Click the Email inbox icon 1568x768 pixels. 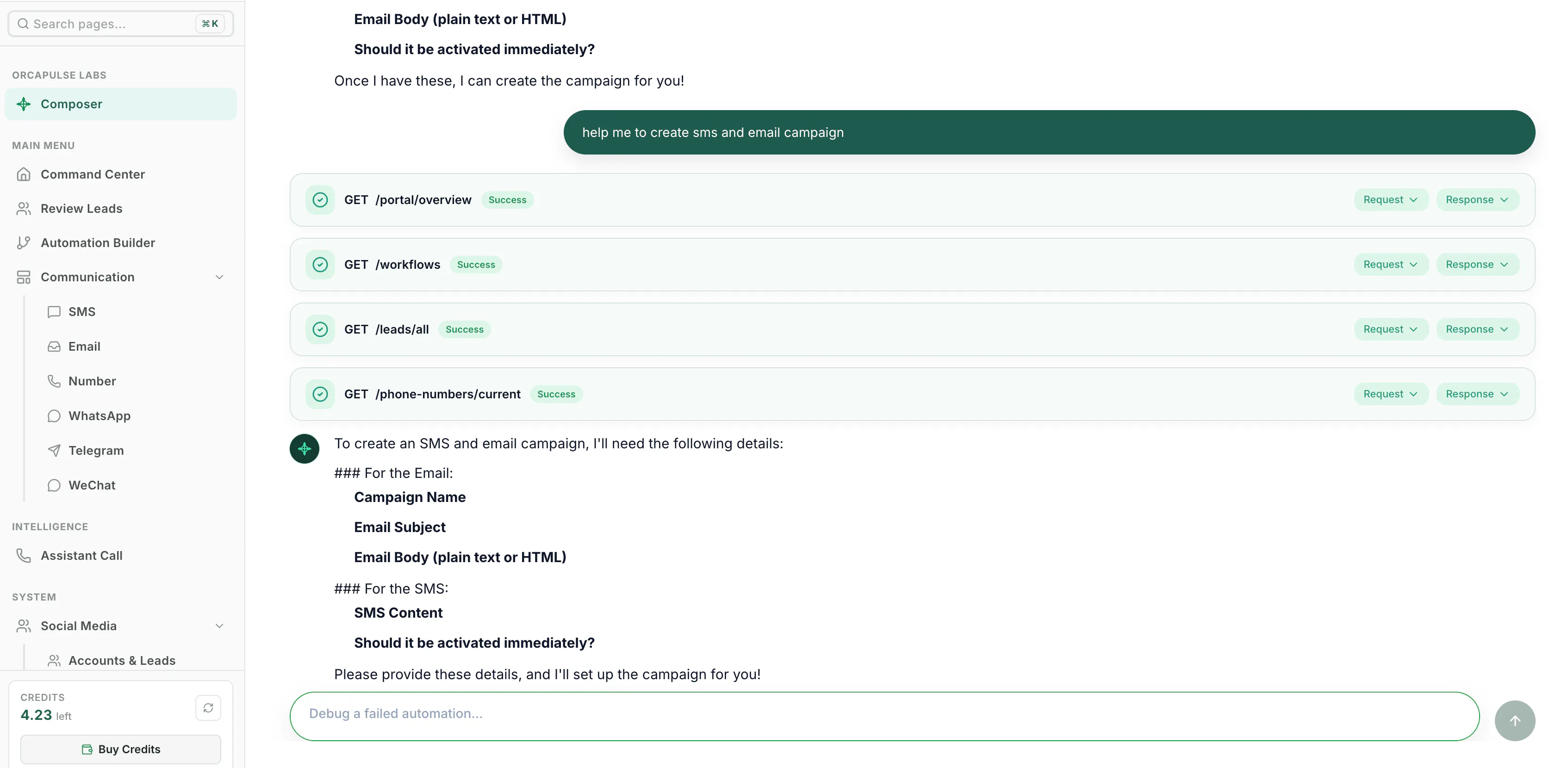54,346
